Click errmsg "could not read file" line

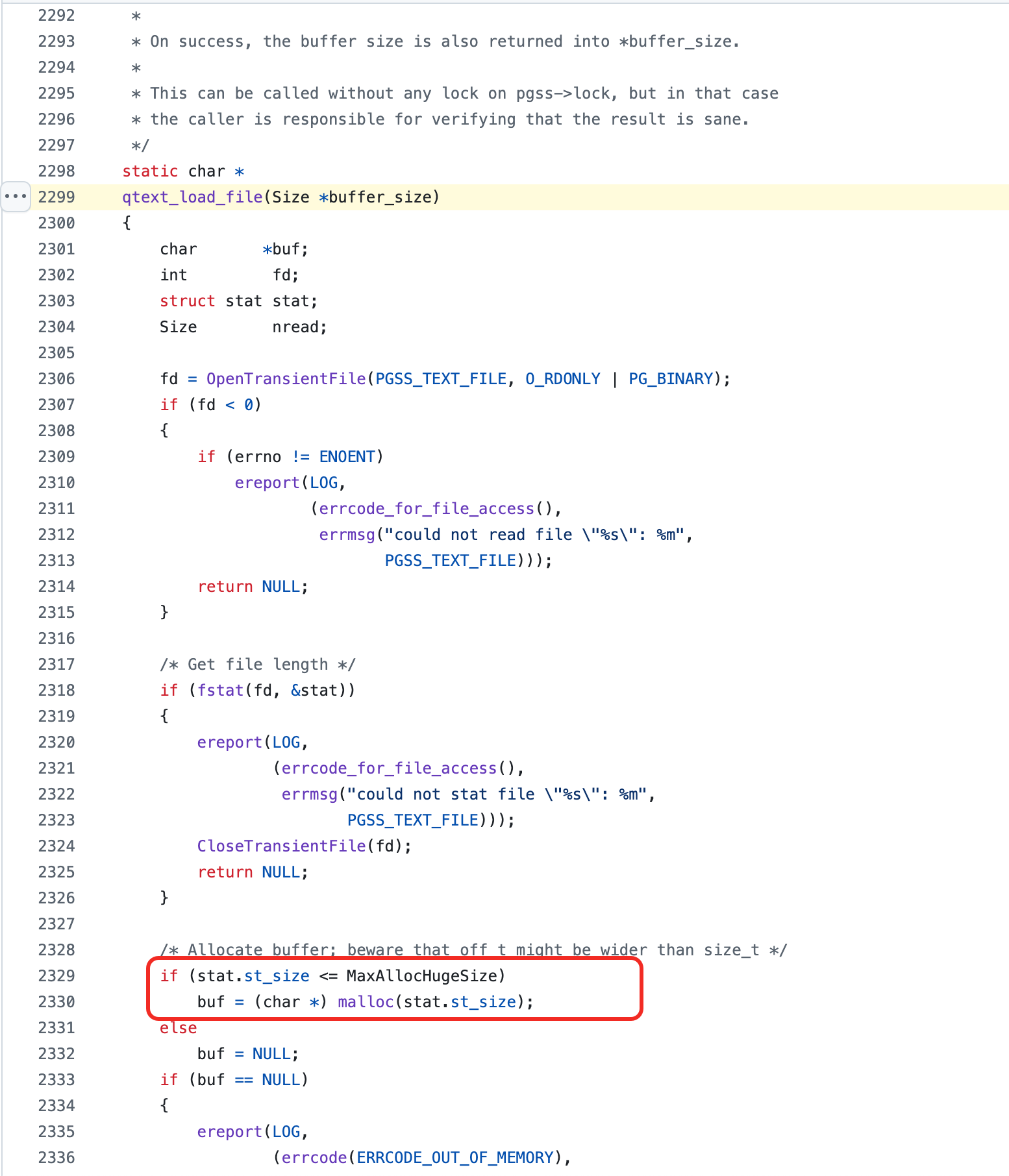(506, 534)
